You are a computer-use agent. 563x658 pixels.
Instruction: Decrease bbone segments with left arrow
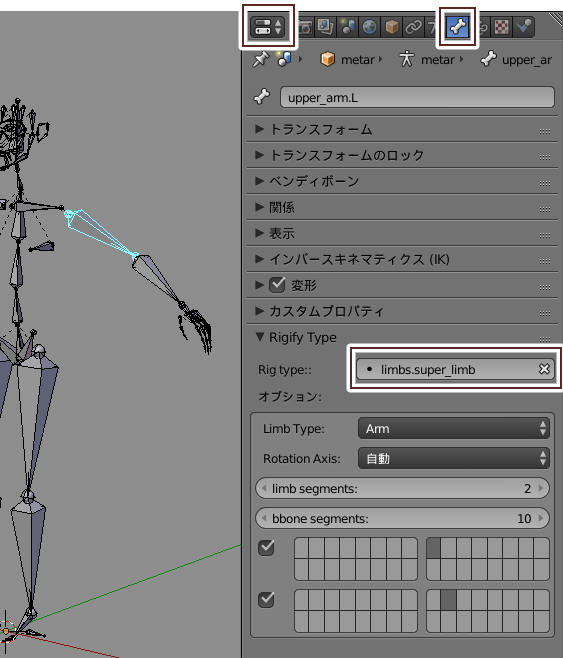(264, 518)
